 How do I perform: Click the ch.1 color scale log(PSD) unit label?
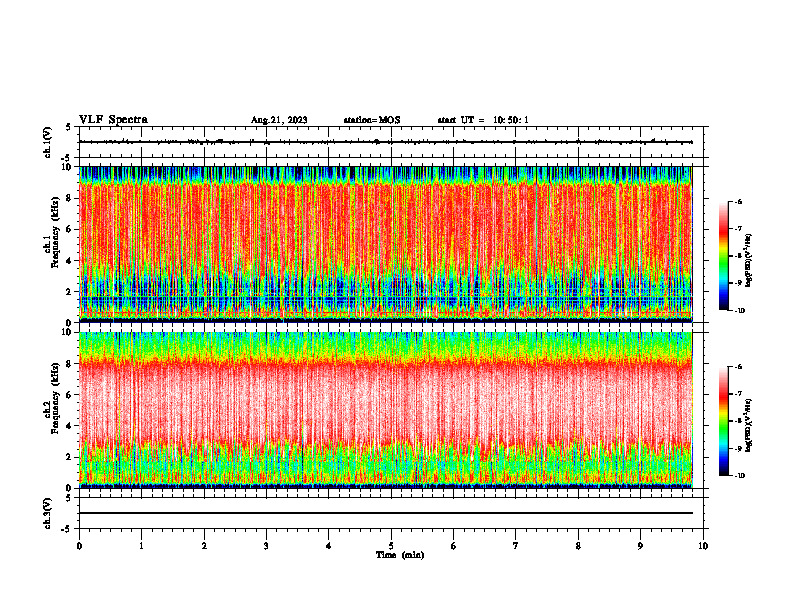pos(749,260)
